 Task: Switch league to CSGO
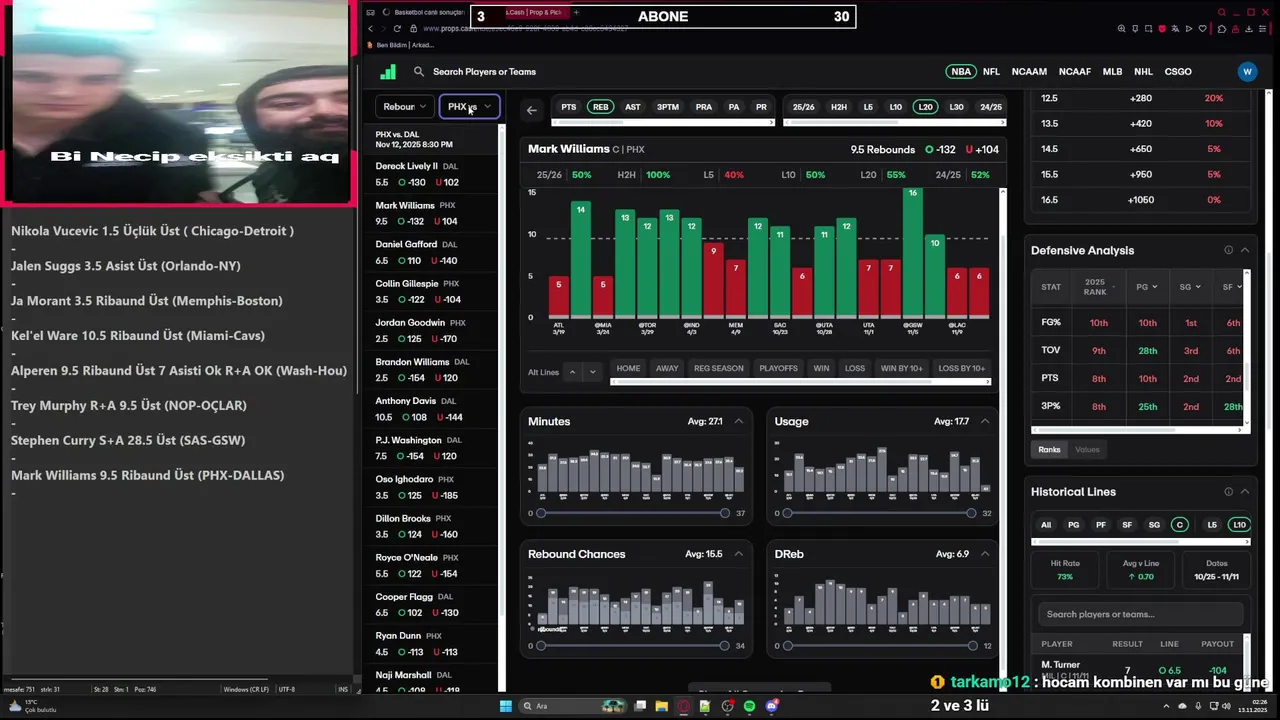(x=1178, y=72)
